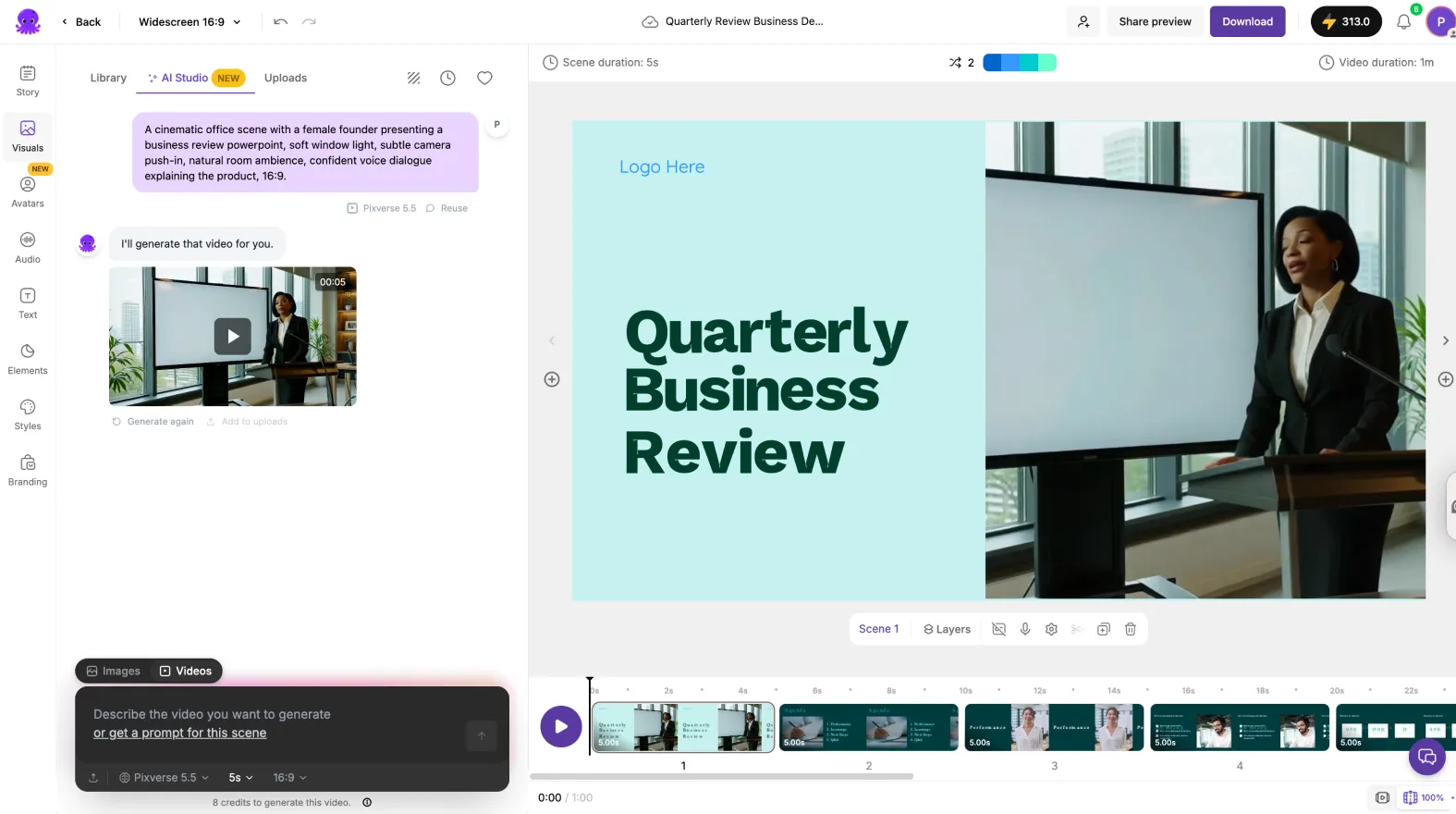The height and width of the screenshot is (814, 1456).
Task: Open the 5s duration dropdown
Action: tap(240, 778)
